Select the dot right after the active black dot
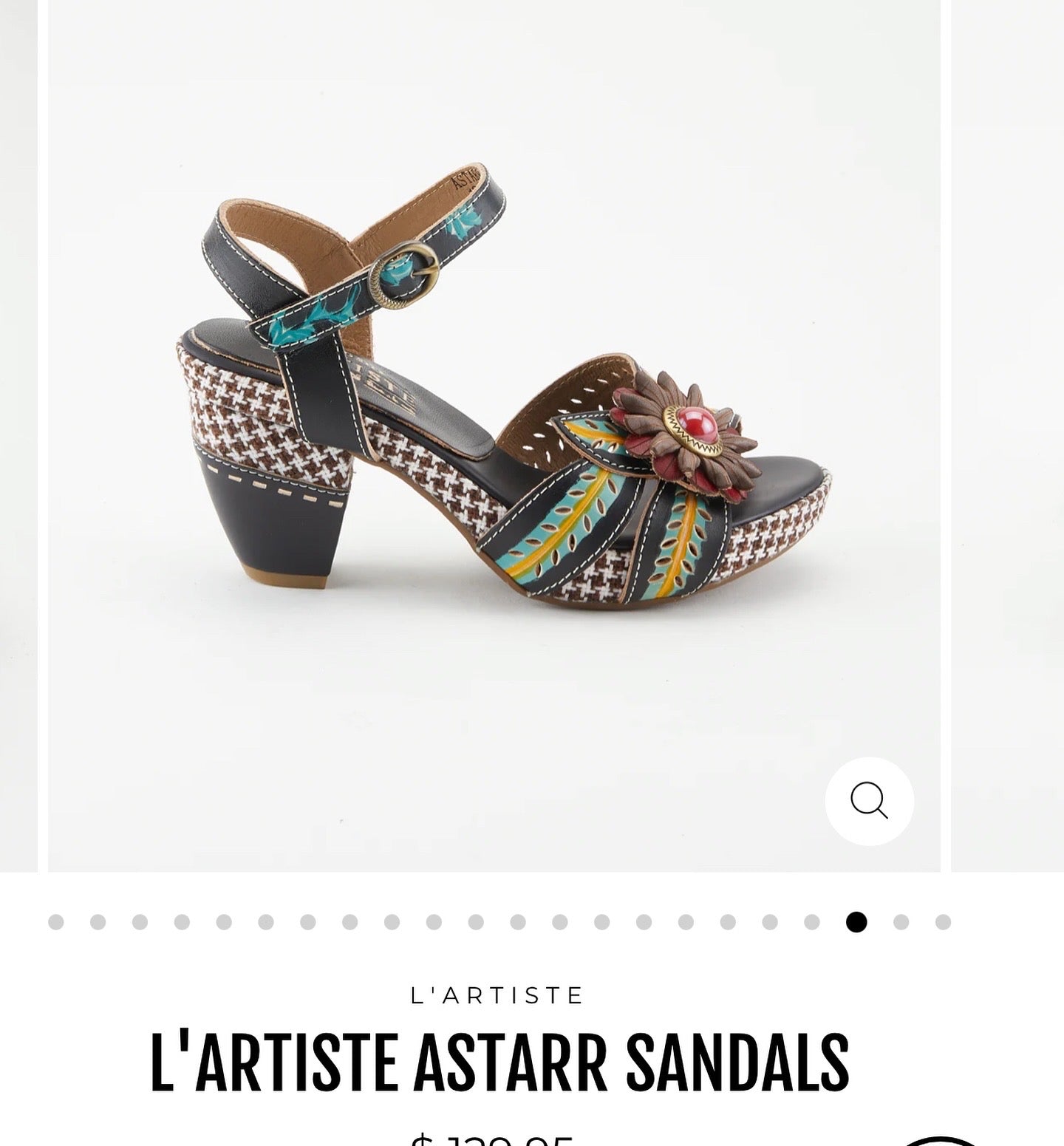Screen dimensions: 1064x1146 [x=901, y=922]
